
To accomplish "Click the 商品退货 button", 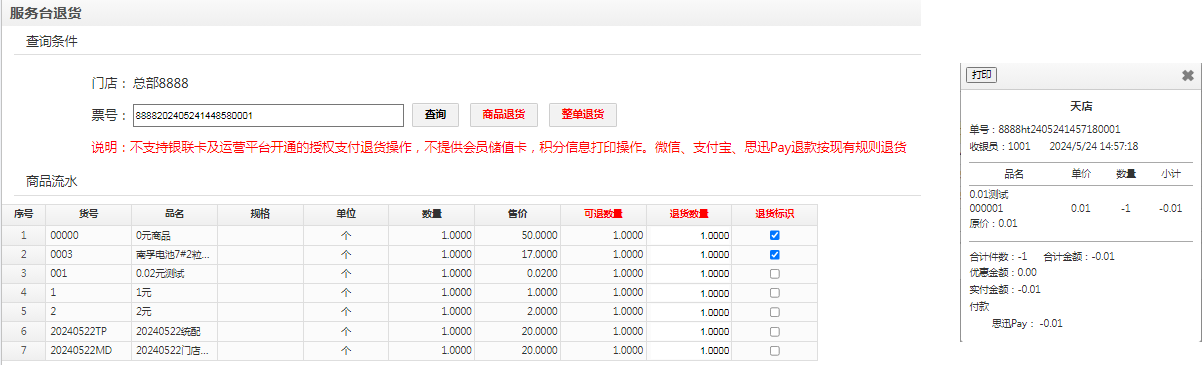I will pyautogui.click(x=504, y=114).
